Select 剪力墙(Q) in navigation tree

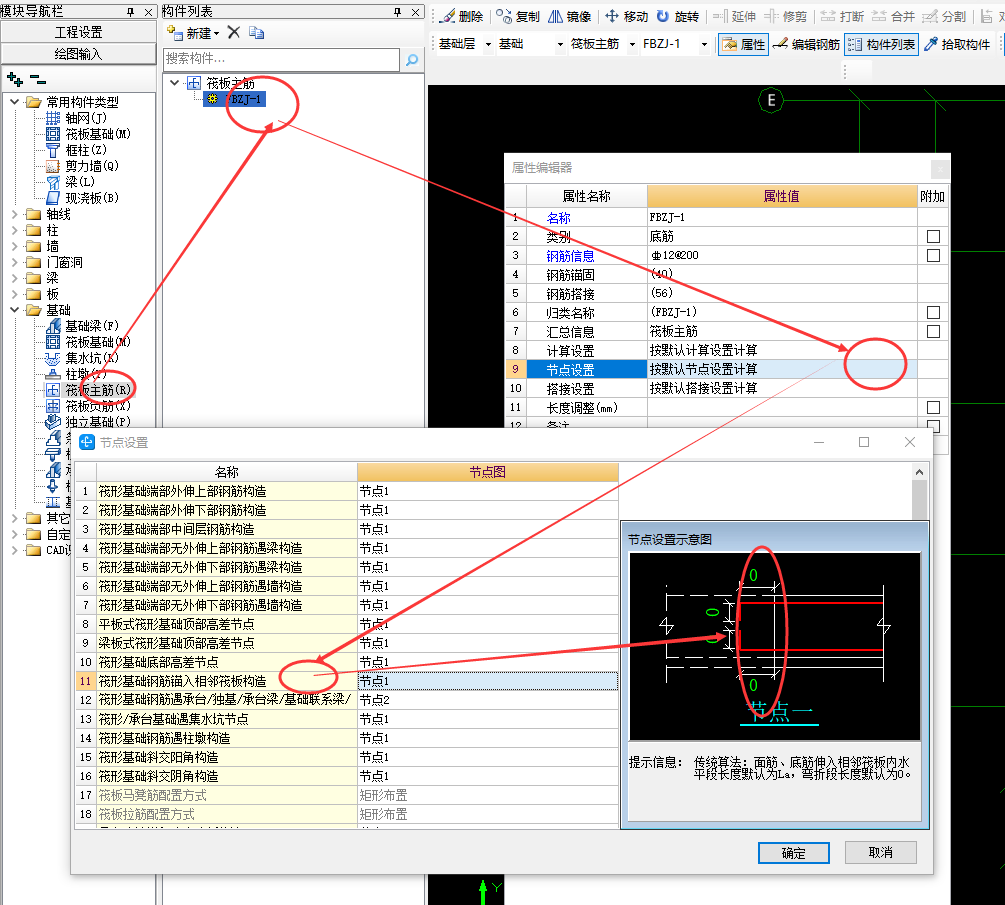(x=82, y=166)
